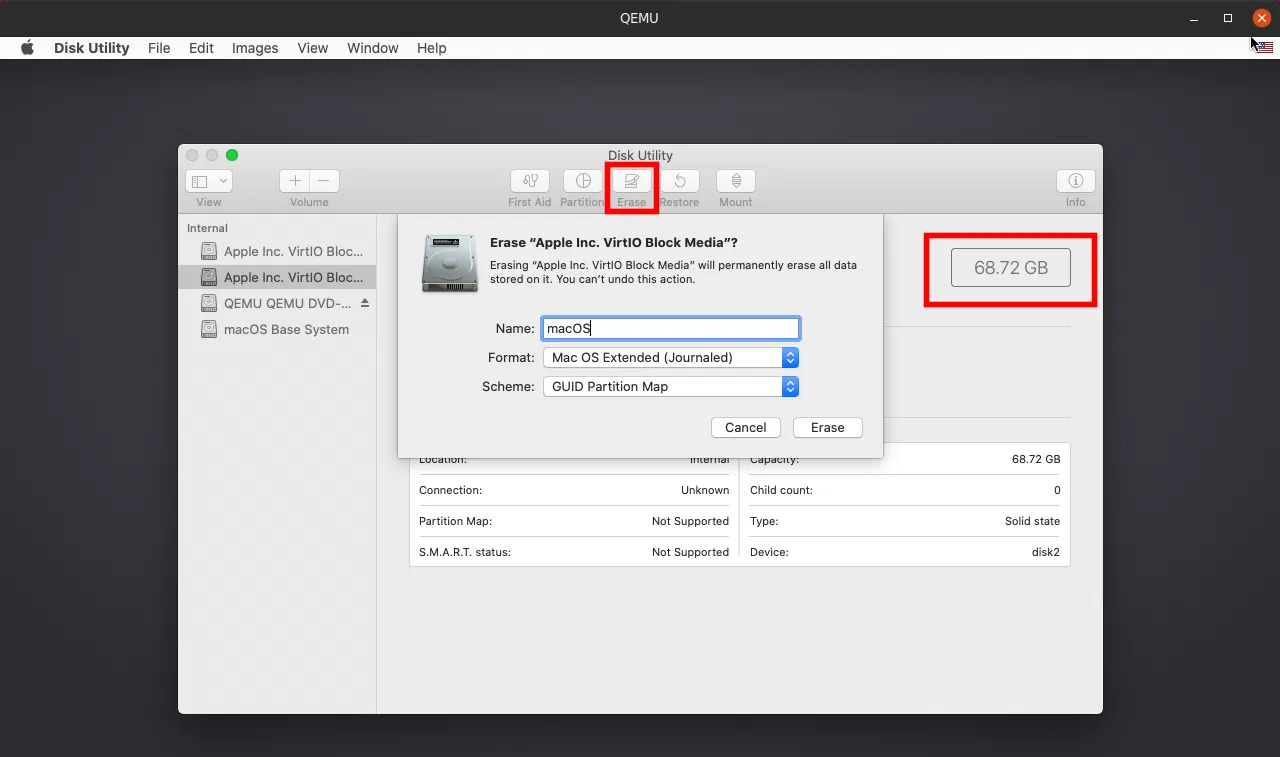The image size is (1280, 757).
Task: Open the Partition tool icon
Action: (583, 181)
